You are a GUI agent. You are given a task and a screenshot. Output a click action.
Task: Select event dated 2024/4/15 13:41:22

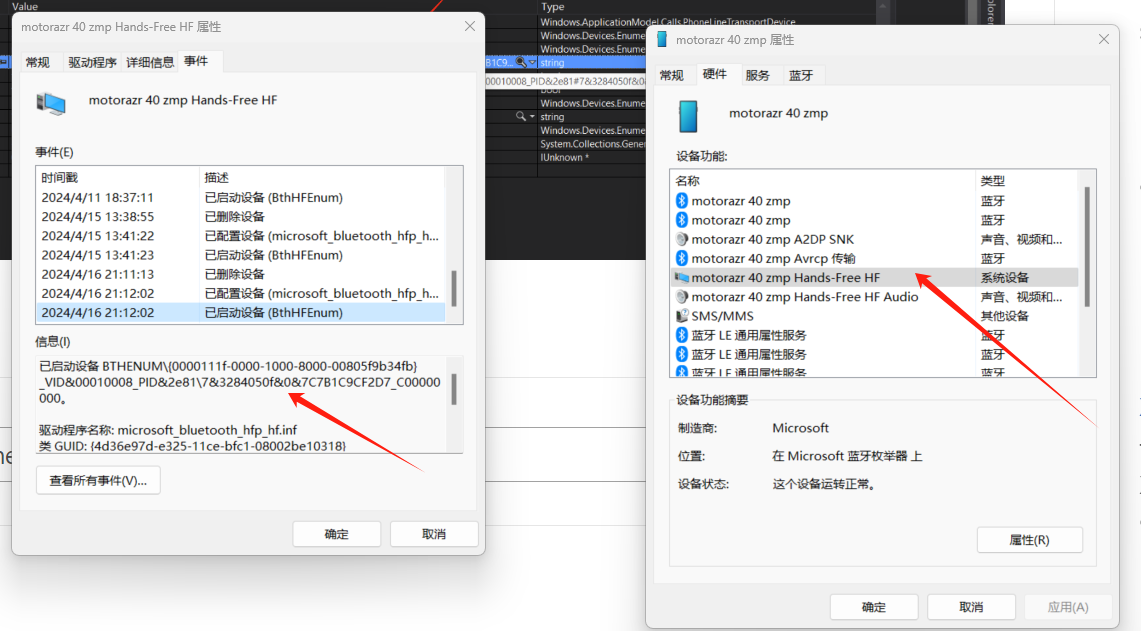pos(240,236)
